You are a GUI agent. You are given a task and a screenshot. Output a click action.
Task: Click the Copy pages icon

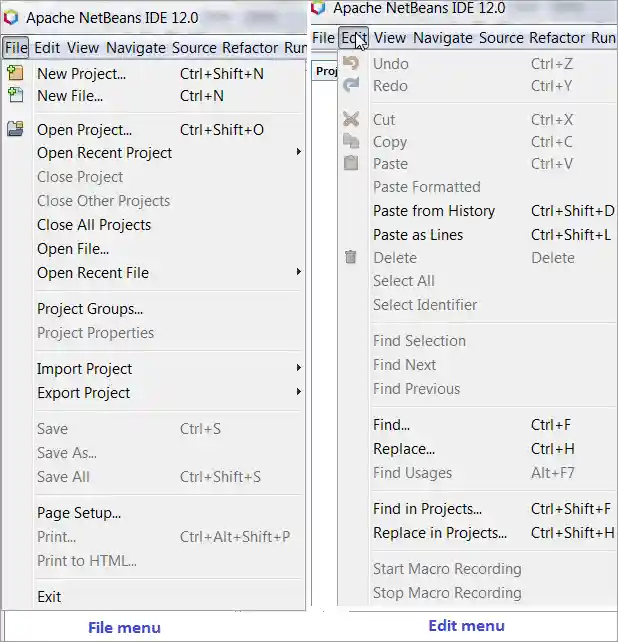click(x=351, y=141)
